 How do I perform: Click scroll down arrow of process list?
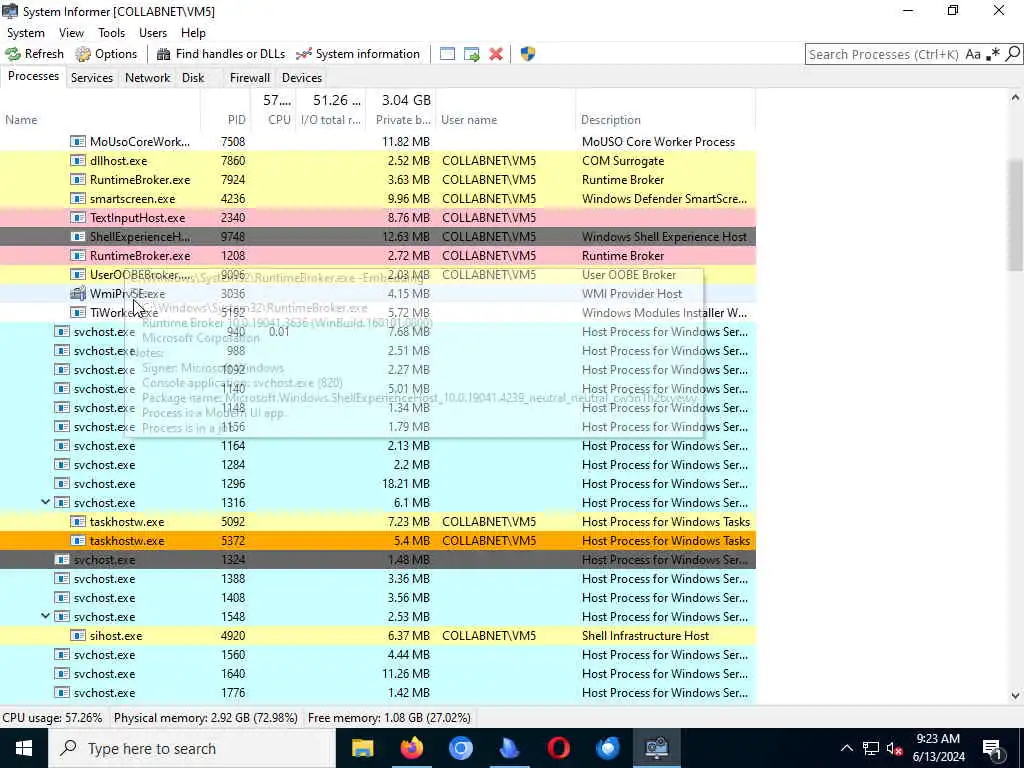tap(1015, 696)
